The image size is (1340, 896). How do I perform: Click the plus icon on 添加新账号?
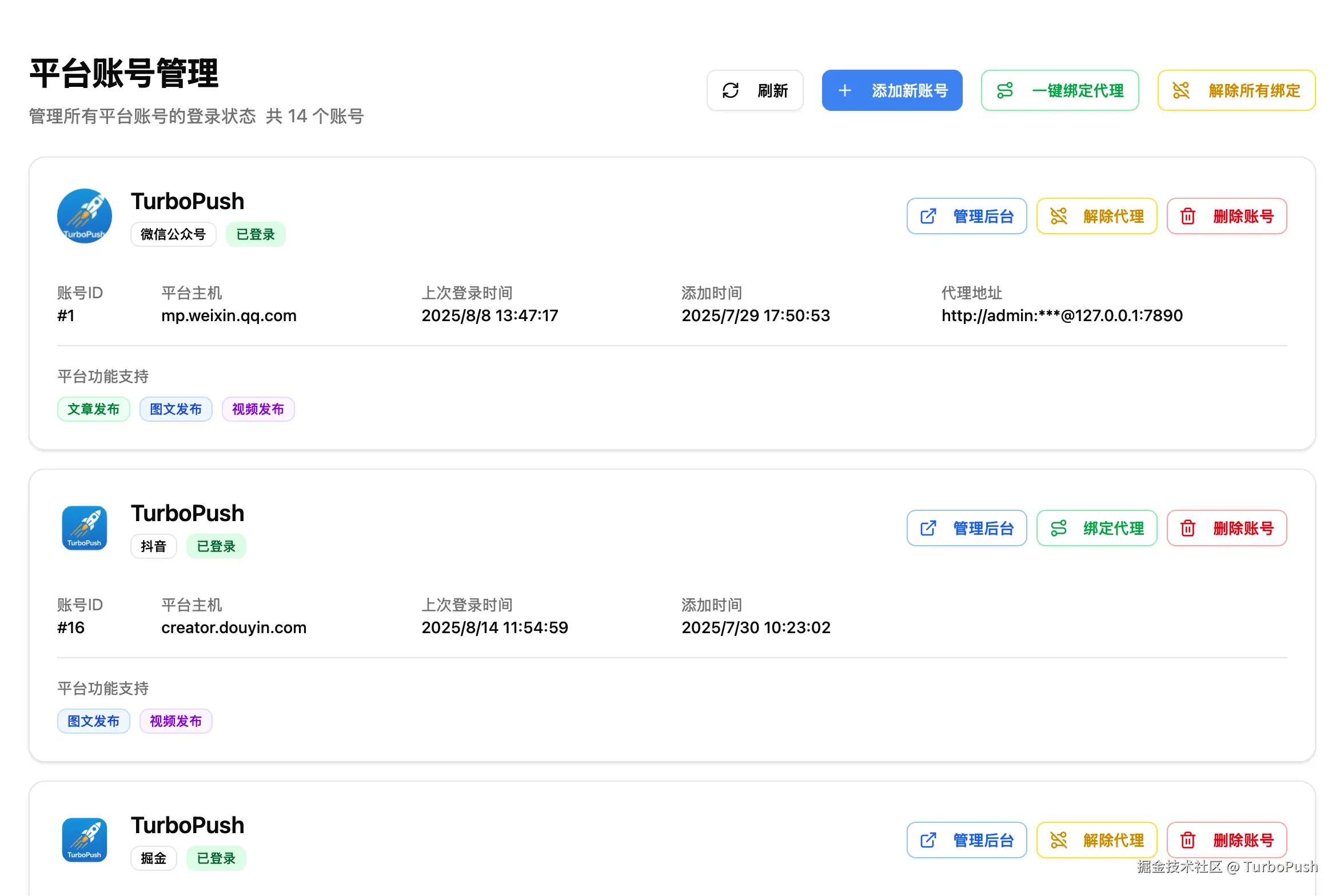pos(844,90)
